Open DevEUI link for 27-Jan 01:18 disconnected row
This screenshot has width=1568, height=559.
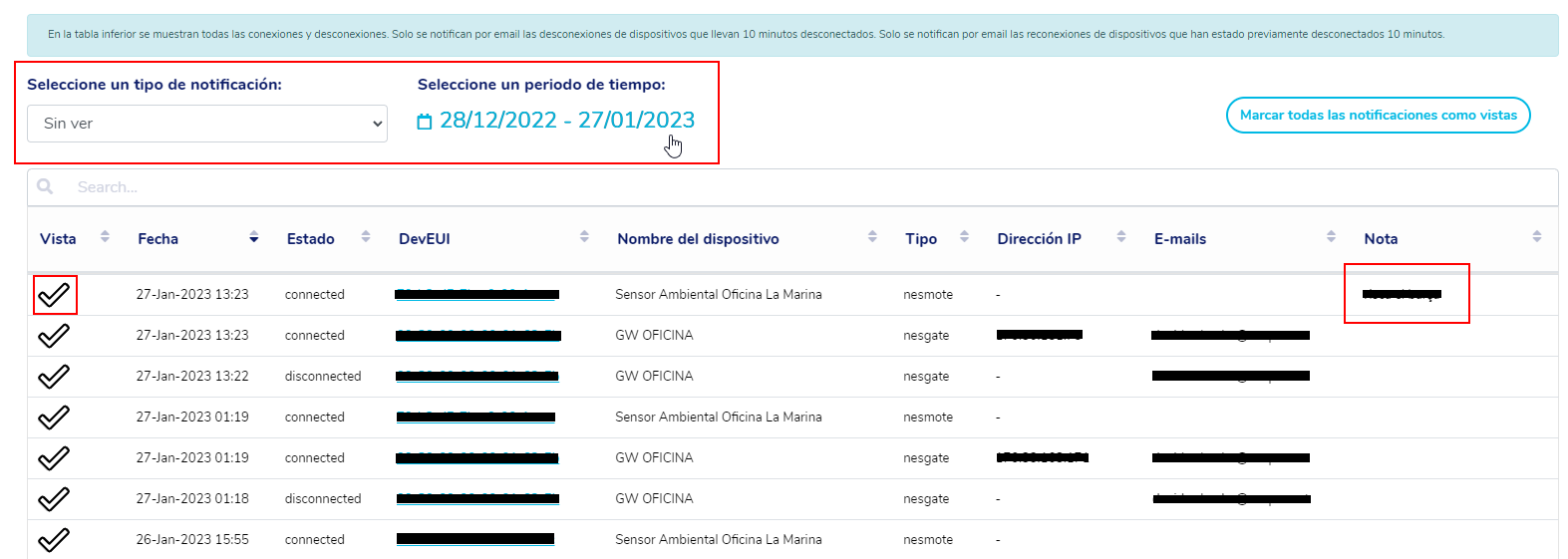click(476, 499)
